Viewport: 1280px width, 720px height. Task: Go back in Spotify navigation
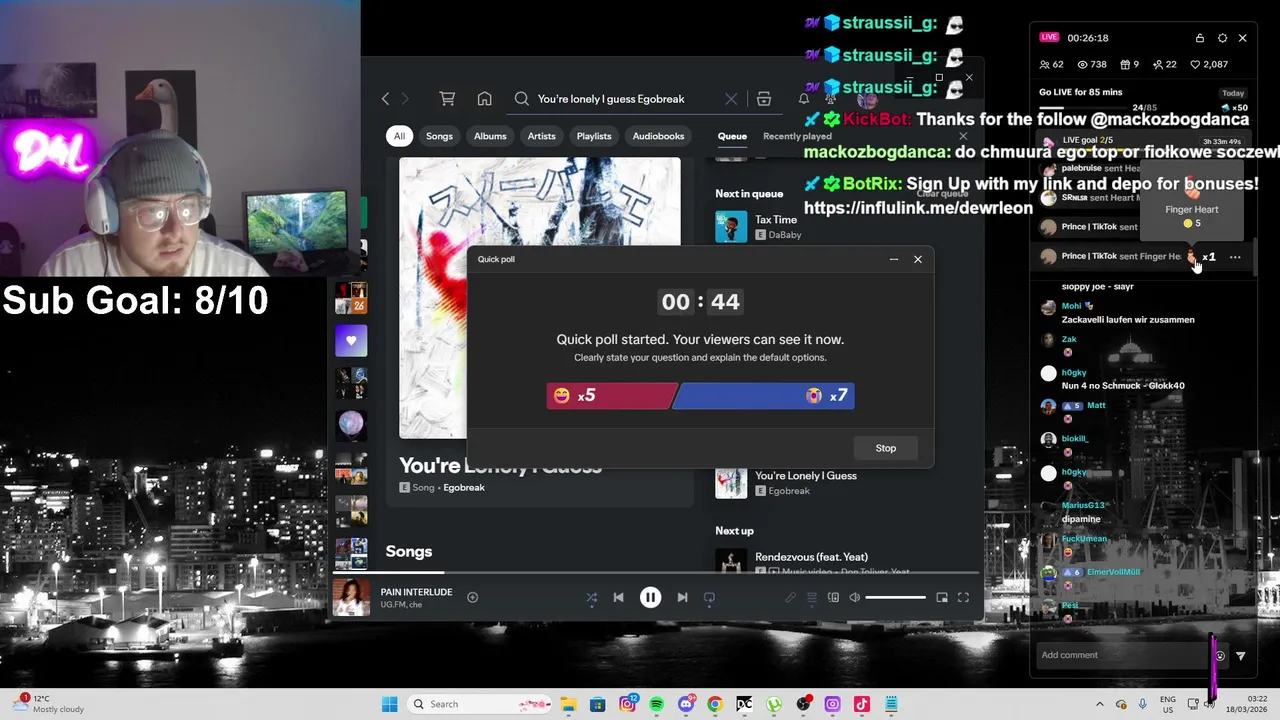pos(385,99)
